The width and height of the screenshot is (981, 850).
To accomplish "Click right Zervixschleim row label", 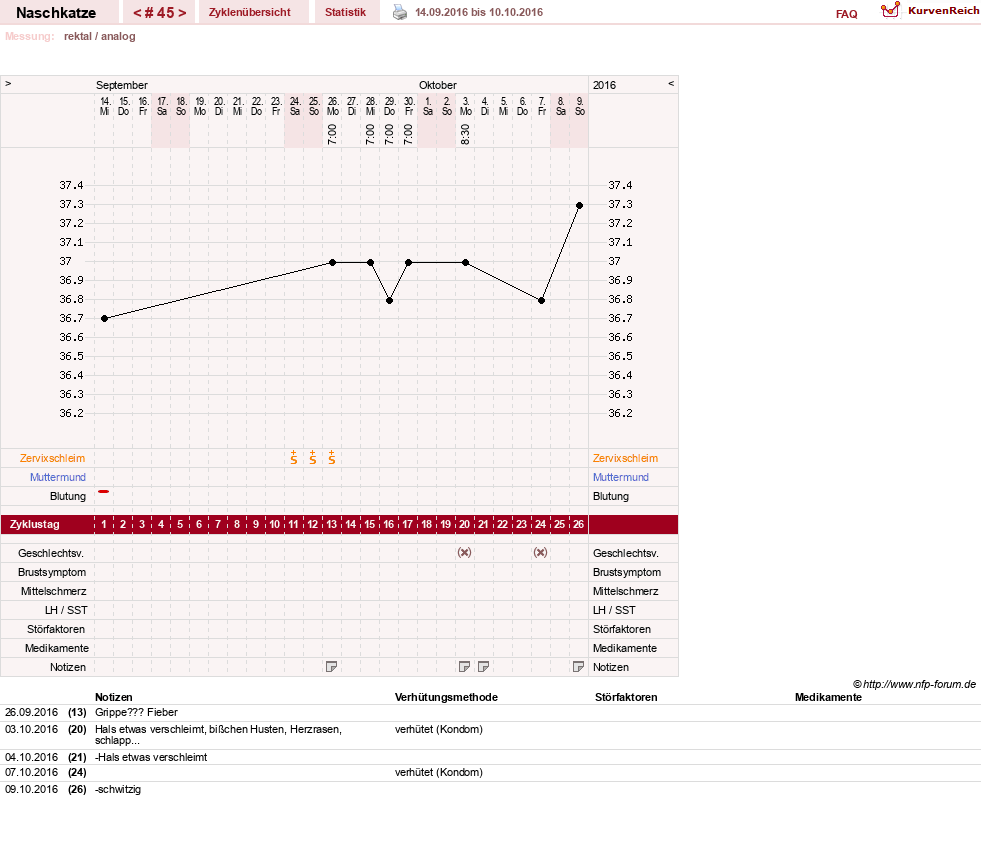I will point(626,458).
